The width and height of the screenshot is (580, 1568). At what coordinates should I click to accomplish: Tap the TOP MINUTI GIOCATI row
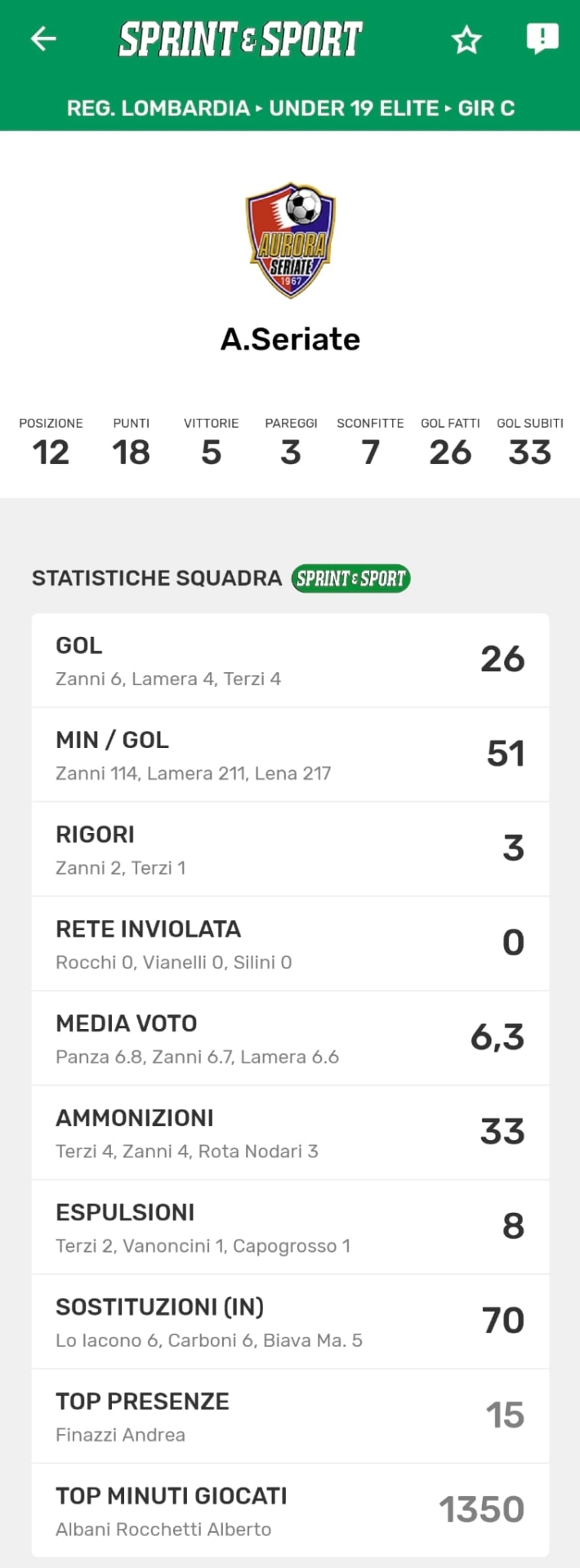[290, 1511]
